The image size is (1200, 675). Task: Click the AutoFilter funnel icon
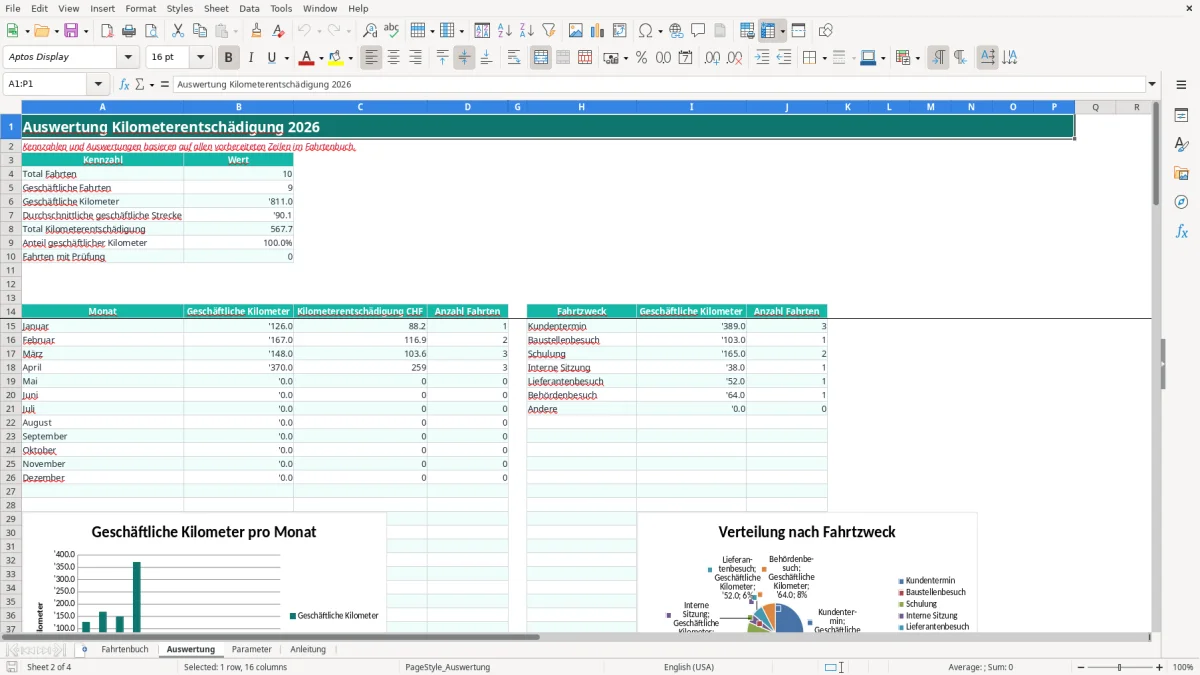(x=549, y=31)
